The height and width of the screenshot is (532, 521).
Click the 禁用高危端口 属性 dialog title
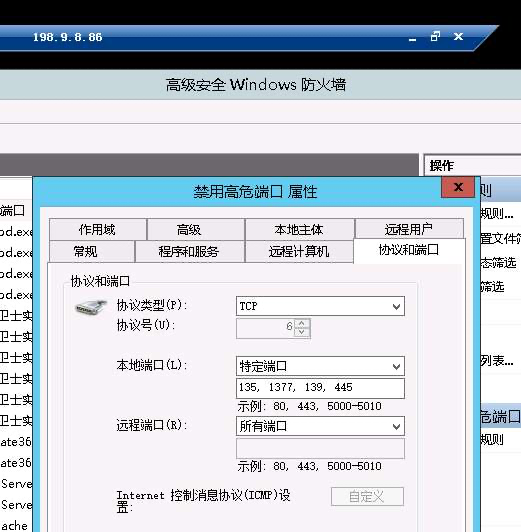pyautogui.click(x=255, y=192)
